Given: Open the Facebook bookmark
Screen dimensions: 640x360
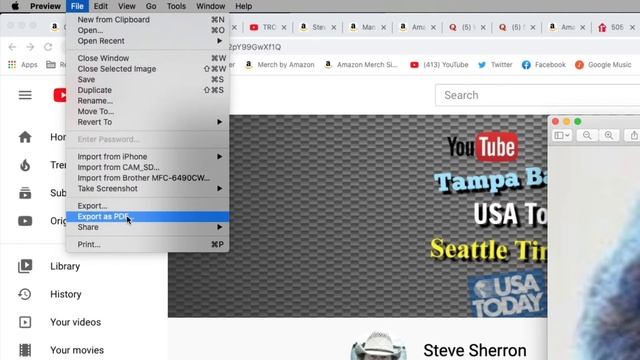Looking at the screenshot, I should [544, 64].
